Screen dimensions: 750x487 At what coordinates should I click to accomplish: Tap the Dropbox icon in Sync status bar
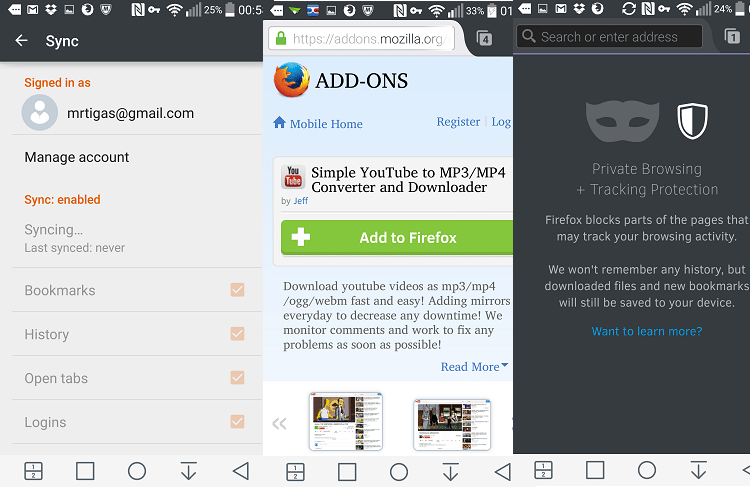point(51,10)
